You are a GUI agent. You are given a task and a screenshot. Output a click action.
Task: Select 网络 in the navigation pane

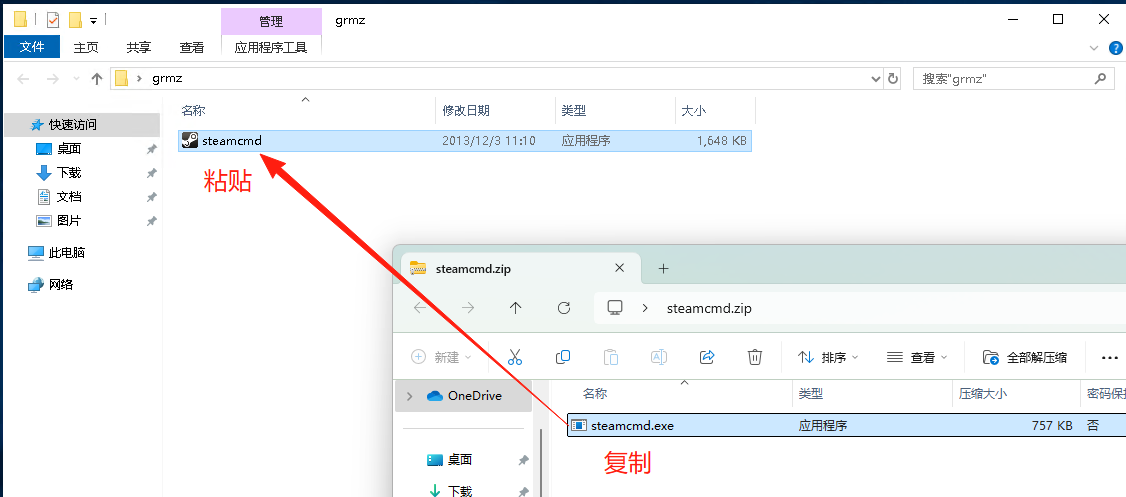pyautogui.click(x=60, y=284)
